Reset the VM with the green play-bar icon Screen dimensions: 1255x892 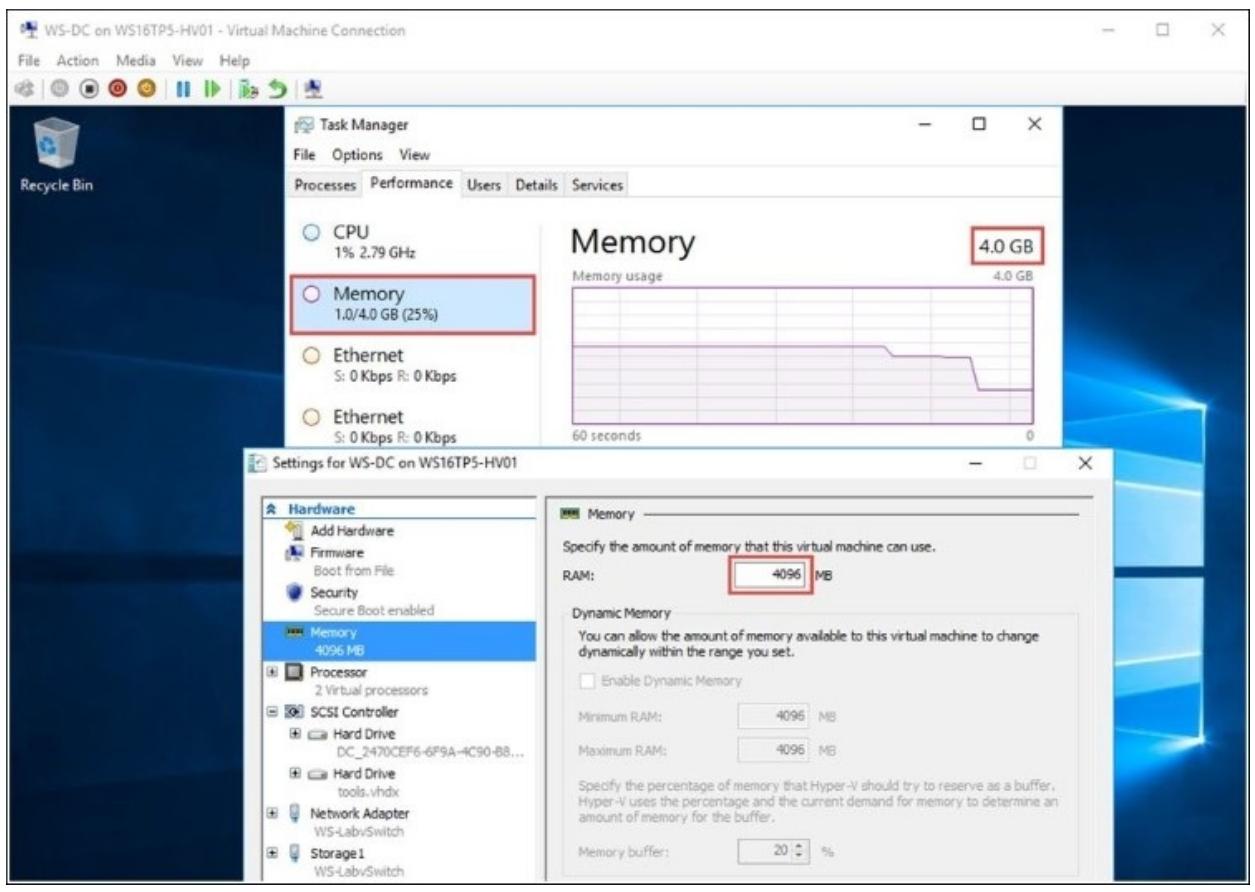[211, 87]
